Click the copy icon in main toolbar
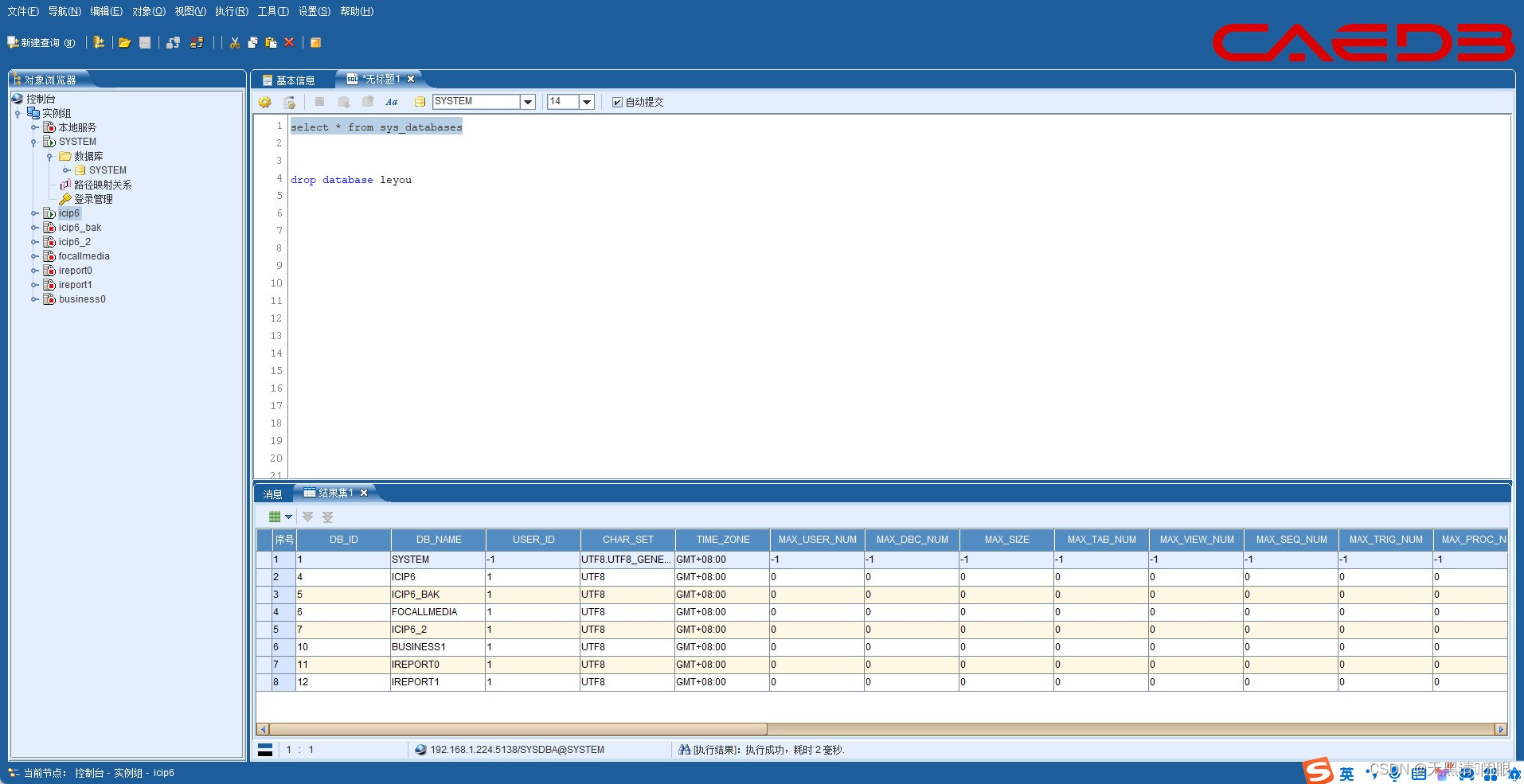 pyautogui.click(x=253, y=42)
